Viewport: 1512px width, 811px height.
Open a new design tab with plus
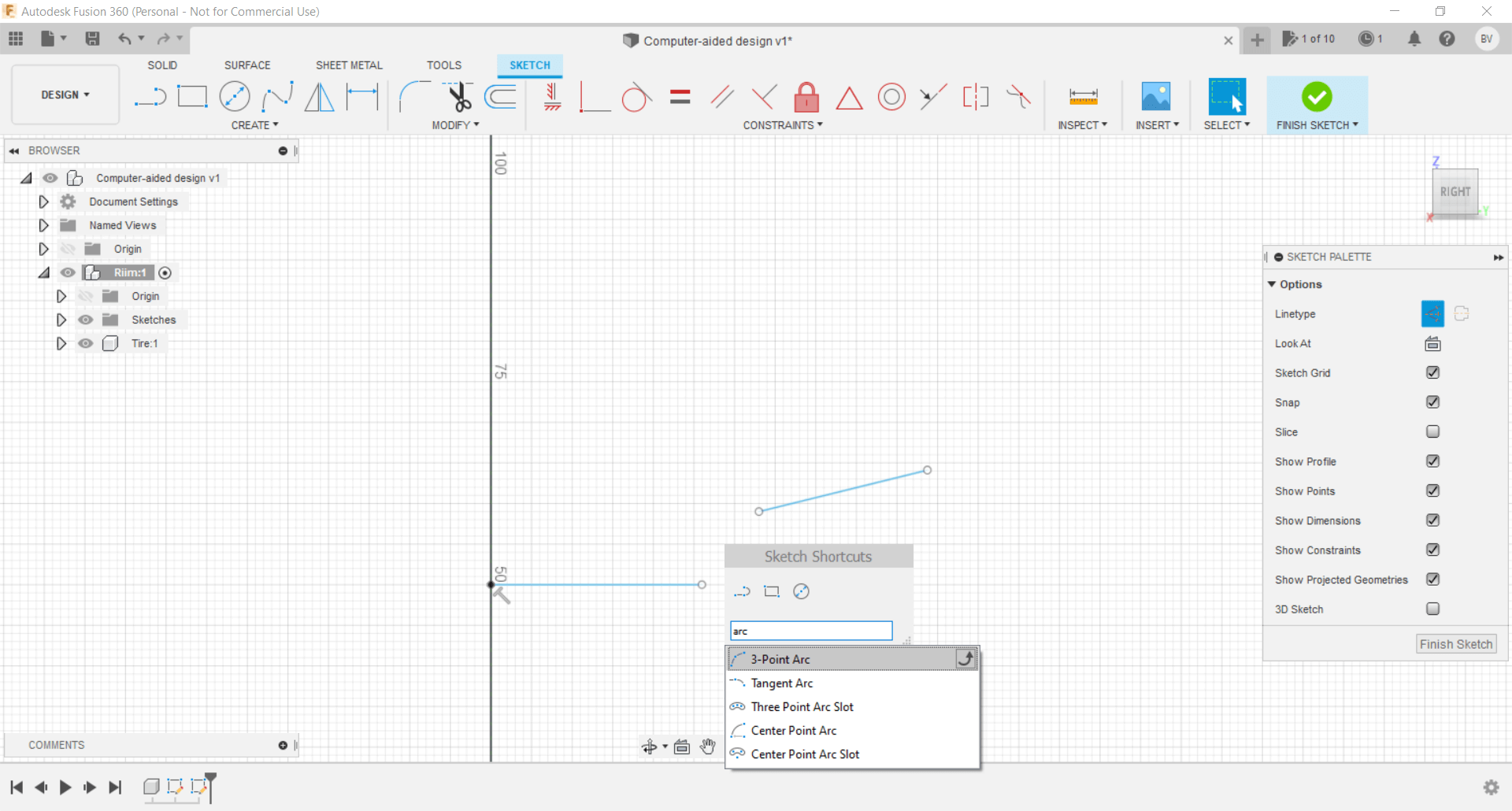[x=1257, y=39]
